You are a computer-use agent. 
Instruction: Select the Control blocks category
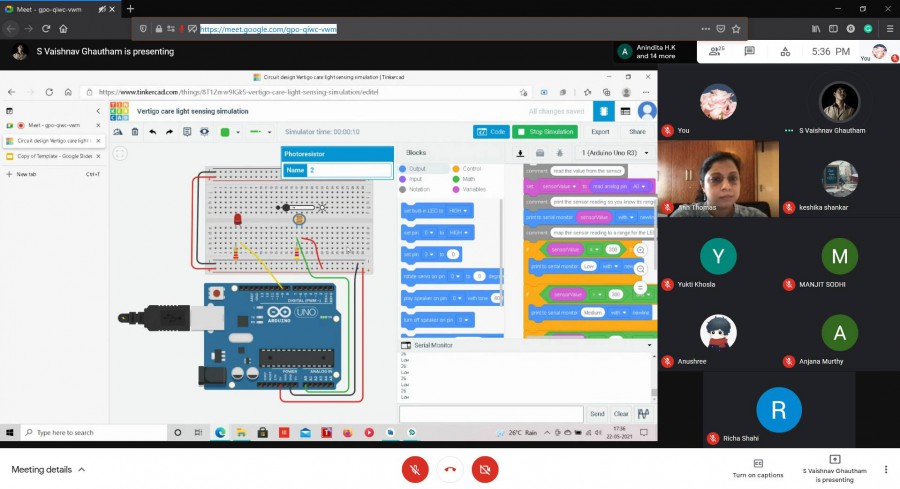pyautogui.click(x=466, y=169)
